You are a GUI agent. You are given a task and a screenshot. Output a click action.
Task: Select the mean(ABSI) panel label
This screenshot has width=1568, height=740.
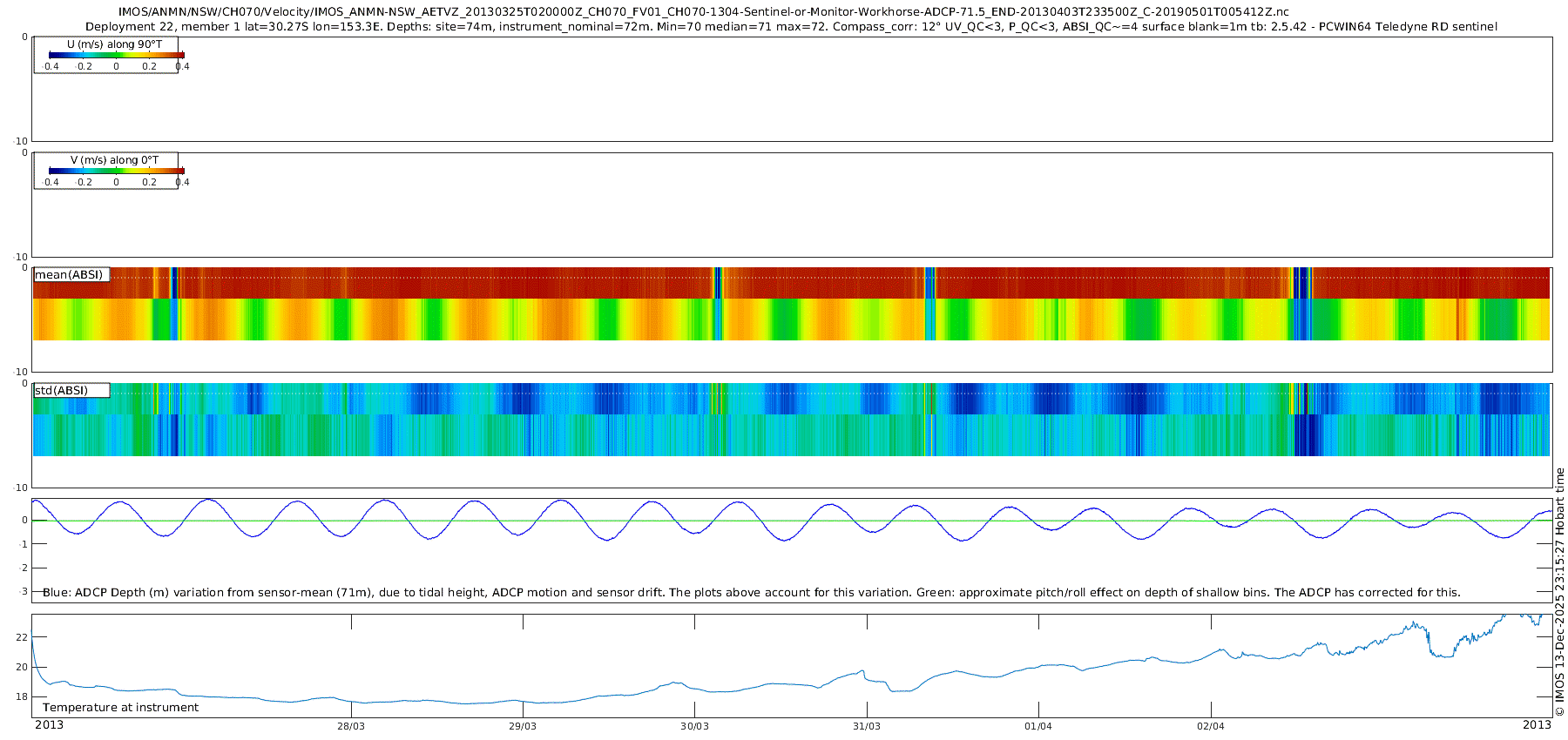(x=70, y=275)
